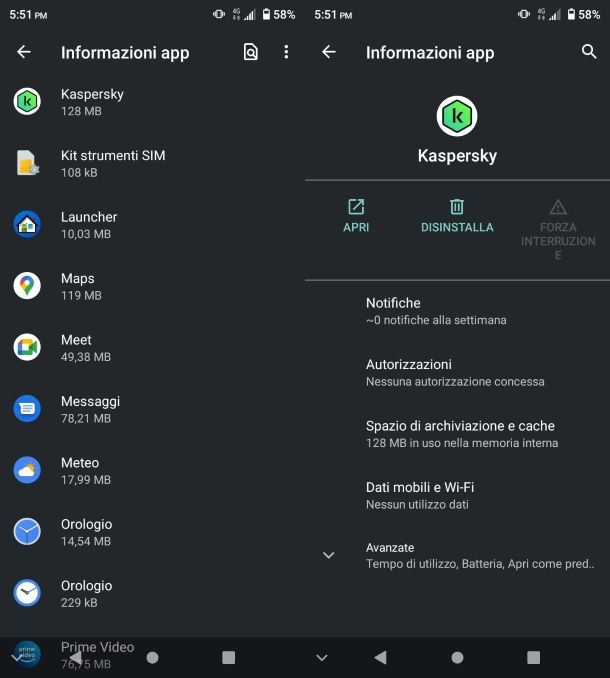Open Spazio di archiviazione e cache
This screenshot has width=610, height=678.
pos(457,434)
